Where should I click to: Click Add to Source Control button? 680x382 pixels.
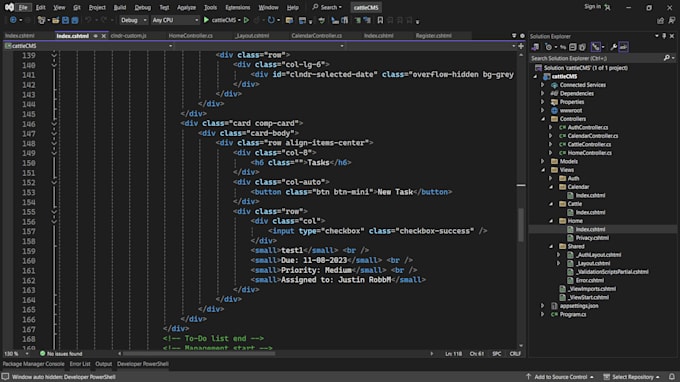coord(559,377)
